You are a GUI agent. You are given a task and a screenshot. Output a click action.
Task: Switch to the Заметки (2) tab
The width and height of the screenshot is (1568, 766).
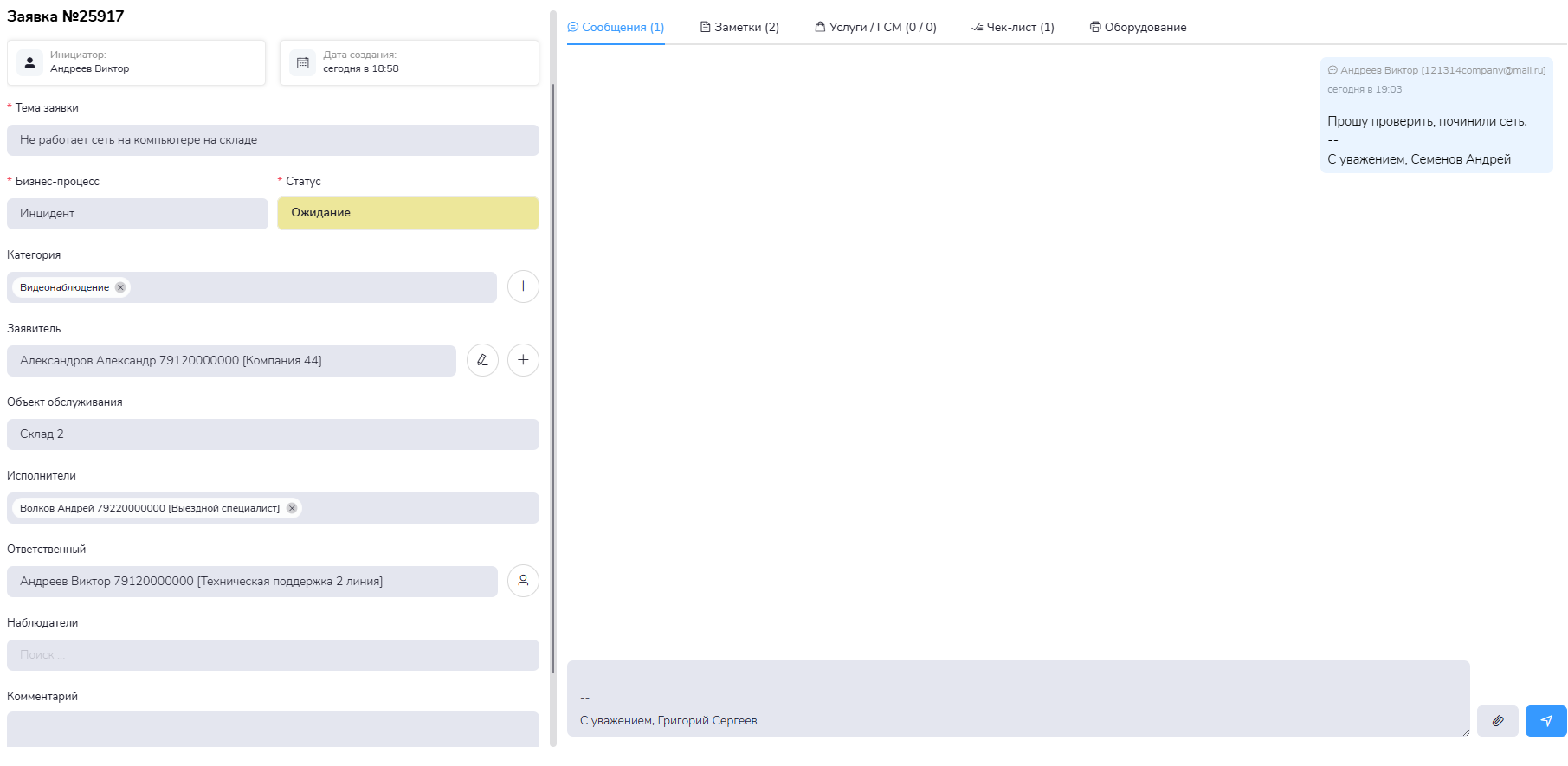(739, 28)
